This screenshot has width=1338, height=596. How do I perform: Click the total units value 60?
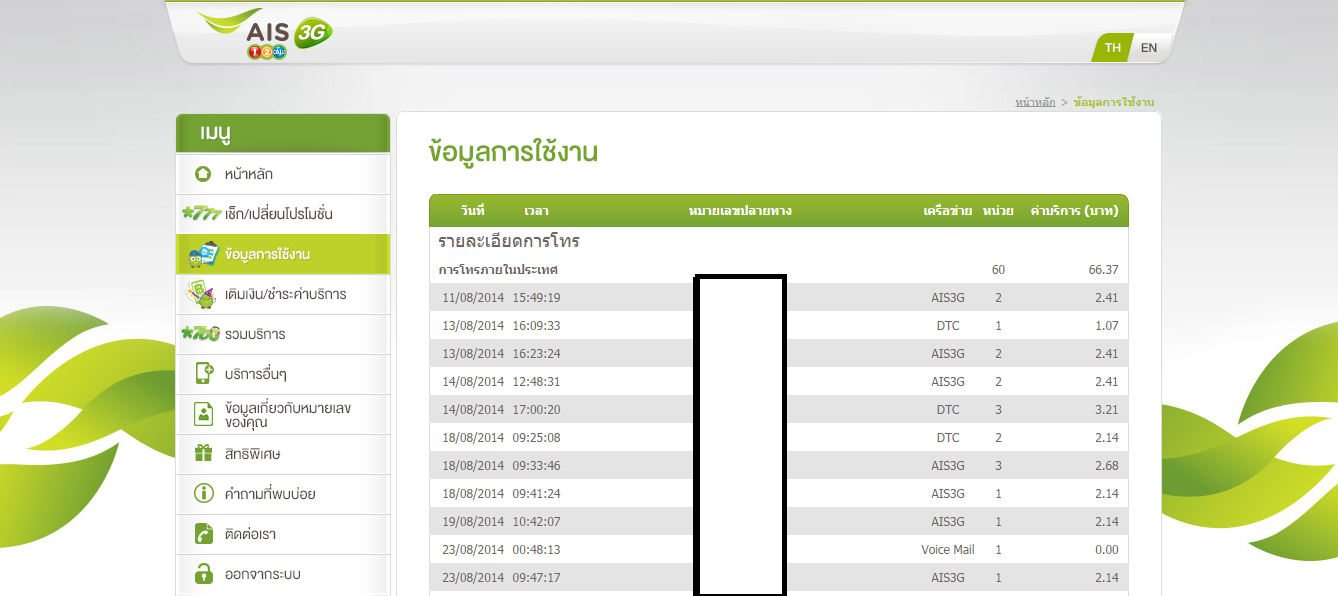(x=998, y=270)
